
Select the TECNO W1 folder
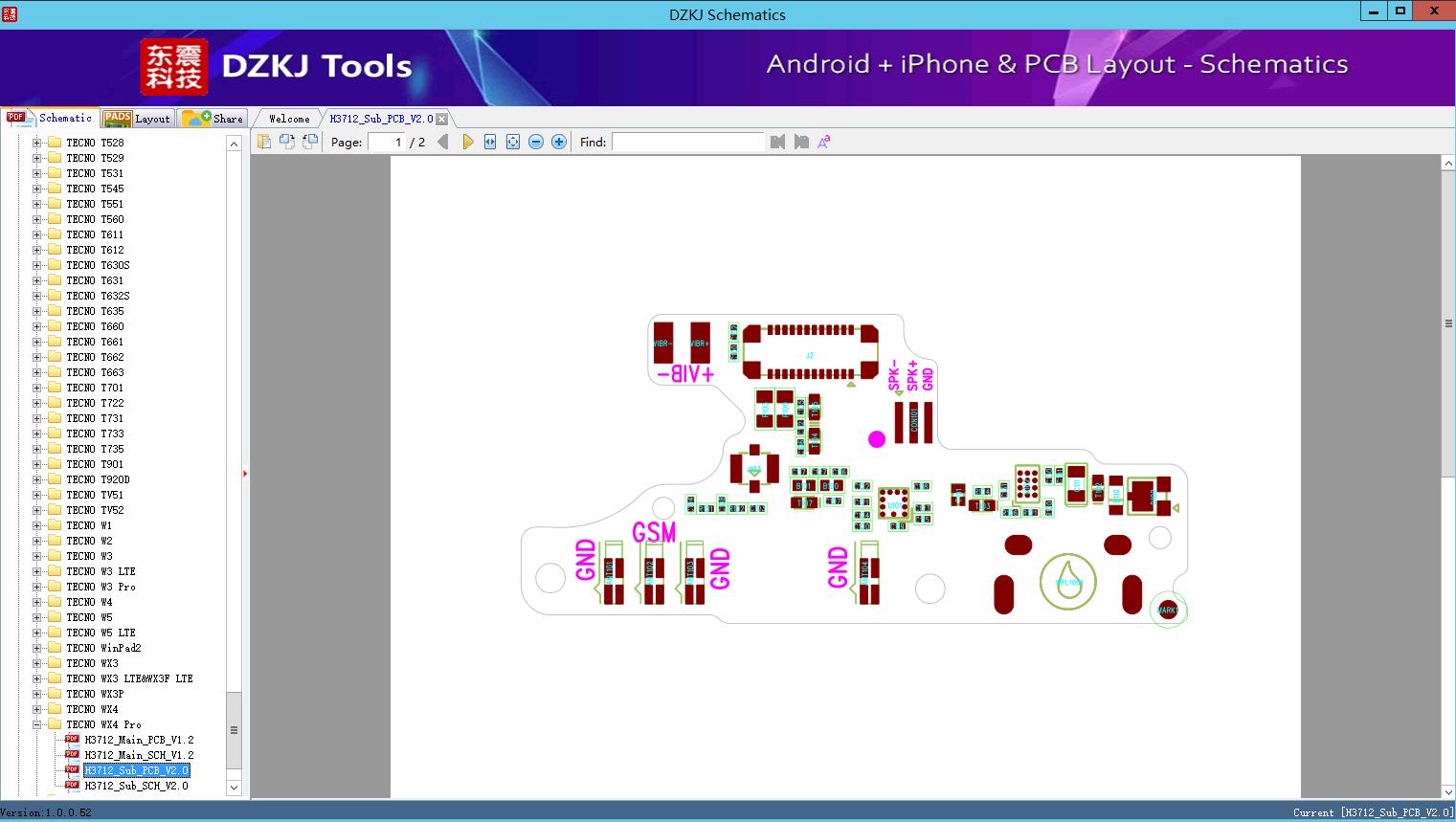coord(89,525)
